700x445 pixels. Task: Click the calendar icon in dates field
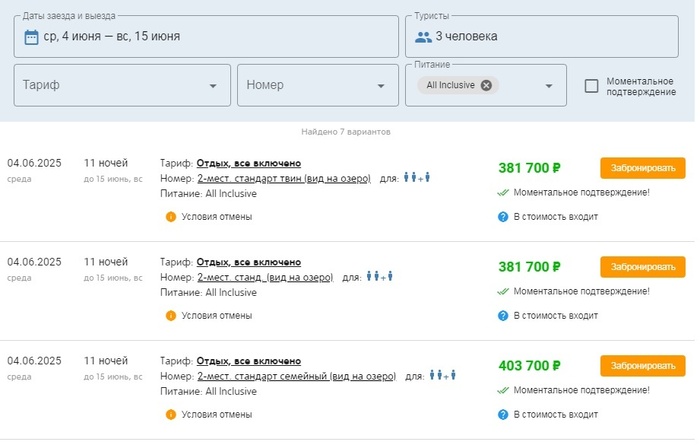(x=31, y=37)
